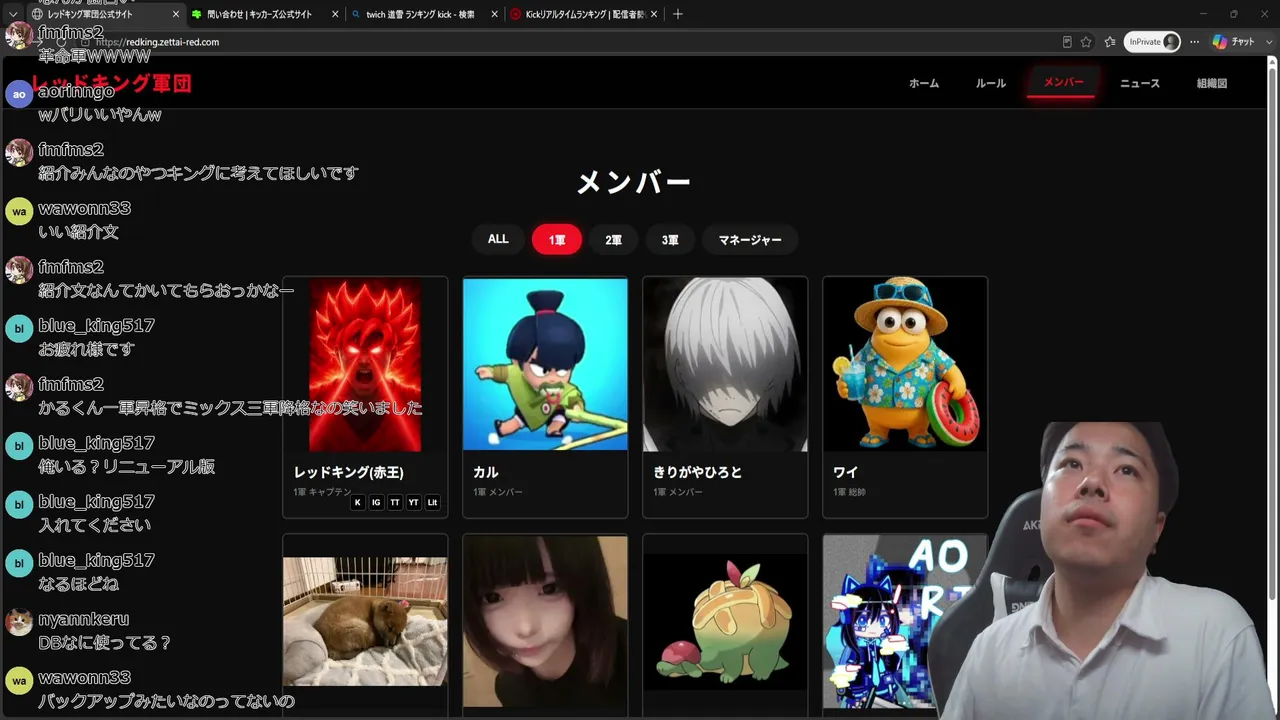Expand the chevron next to チャット
The height and width of the screenshot is (720, 1280).
[1268, 42]
